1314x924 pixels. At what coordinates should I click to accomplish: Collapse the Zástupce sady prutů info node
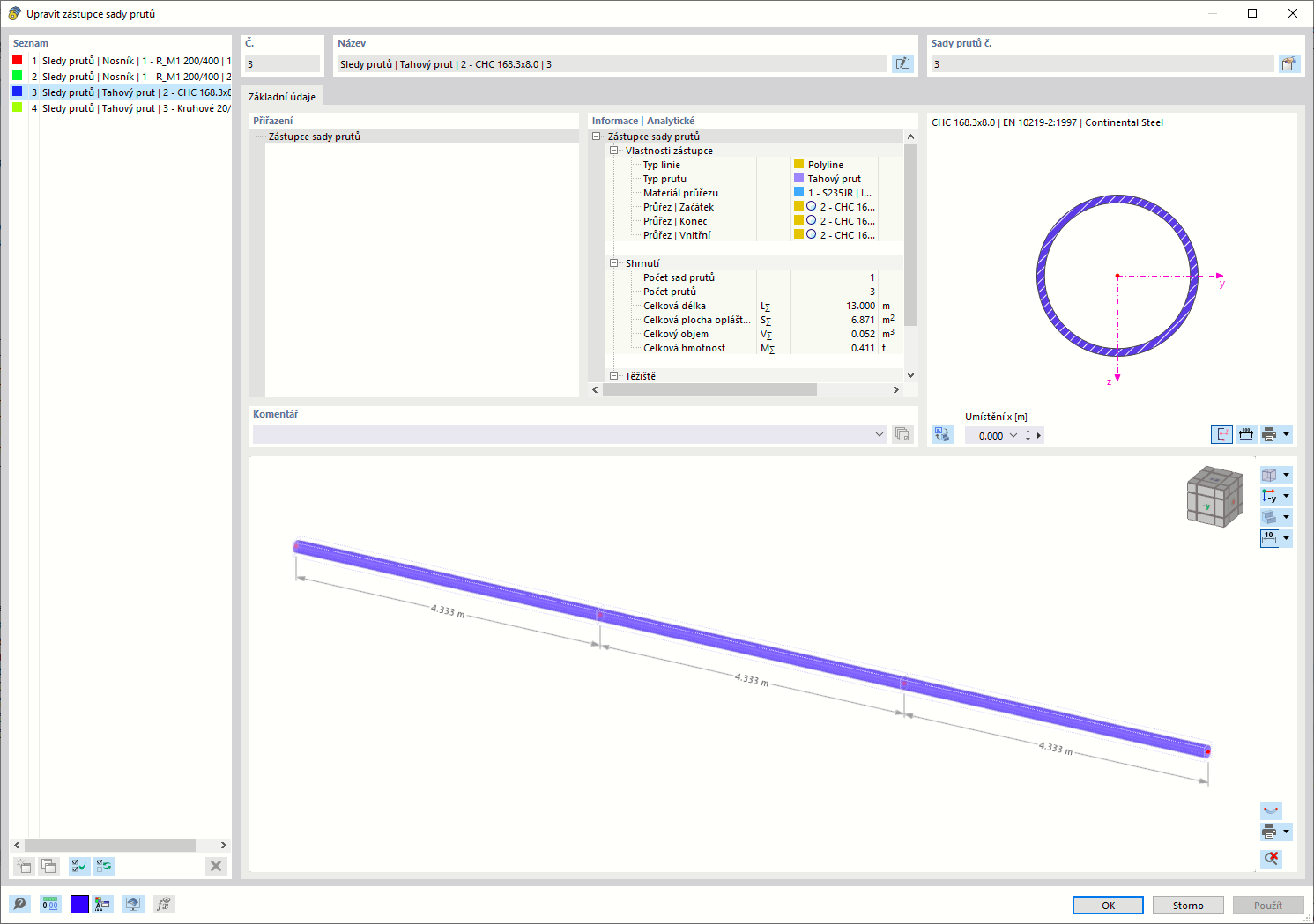pyautogui.click(x=597, y=137)
